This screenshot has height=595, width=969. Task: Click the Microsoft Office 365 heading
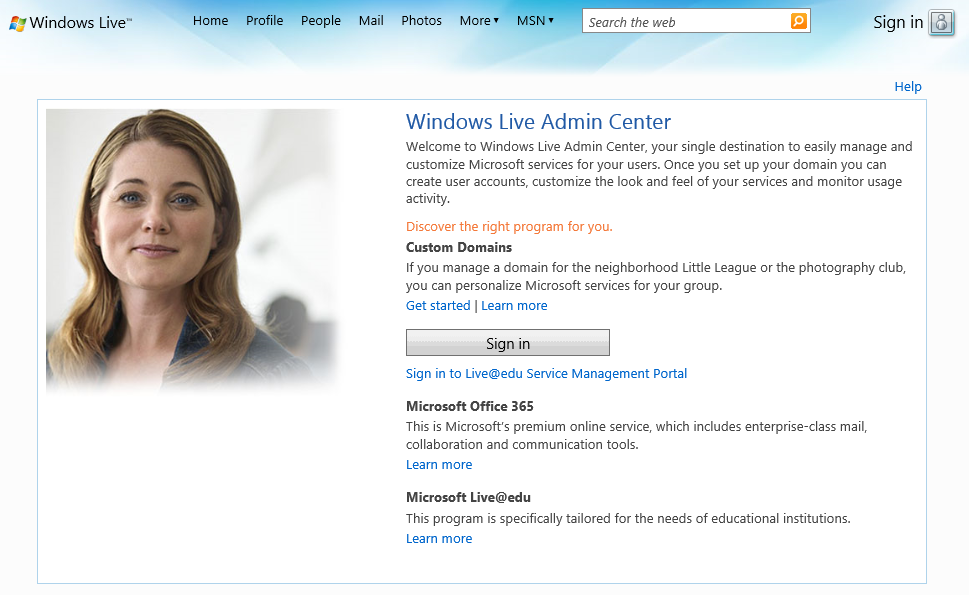[470, 406]
